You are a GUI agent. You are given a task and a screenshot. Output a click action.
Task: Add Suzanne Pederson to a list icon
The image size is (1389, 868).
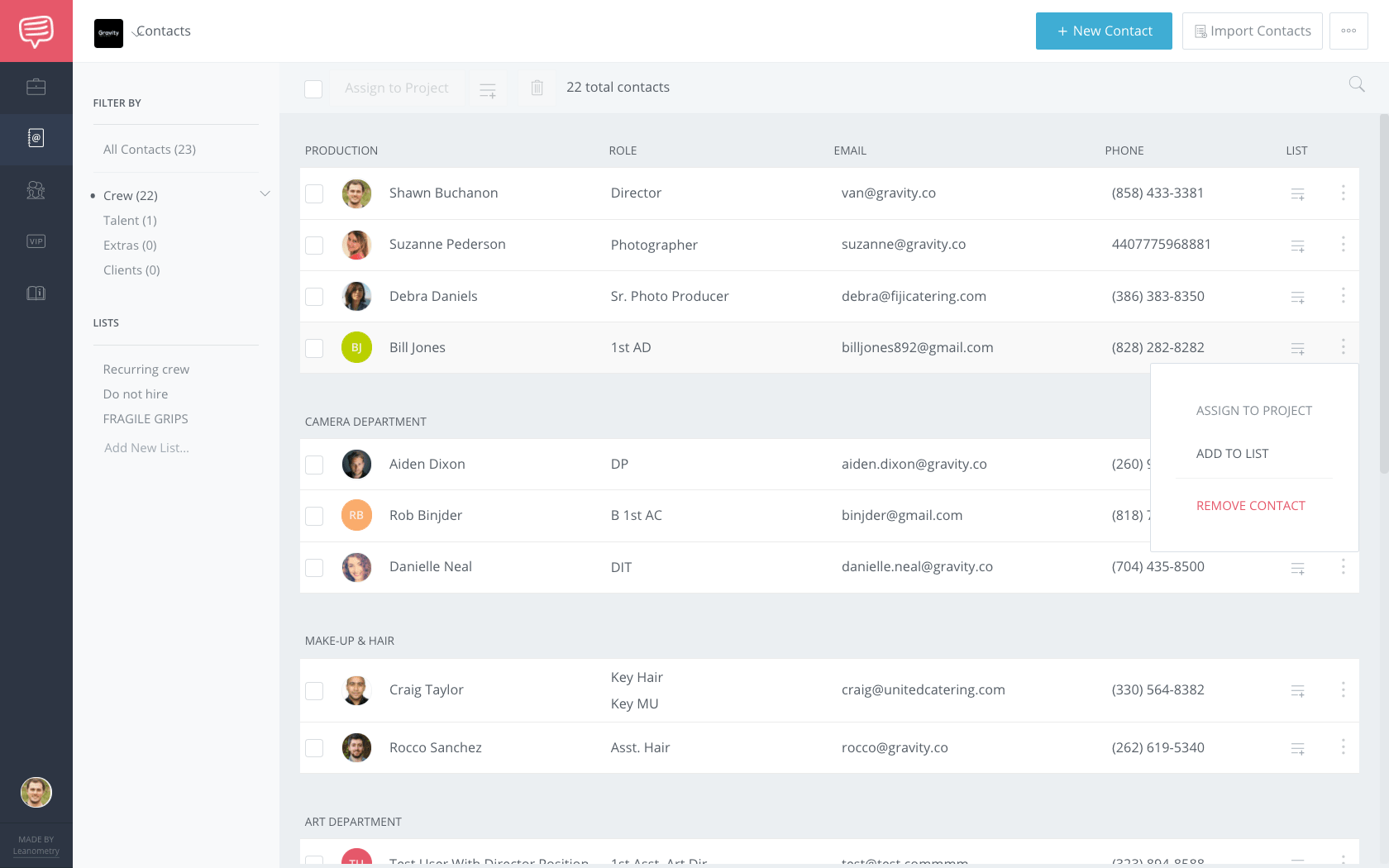1298,246
